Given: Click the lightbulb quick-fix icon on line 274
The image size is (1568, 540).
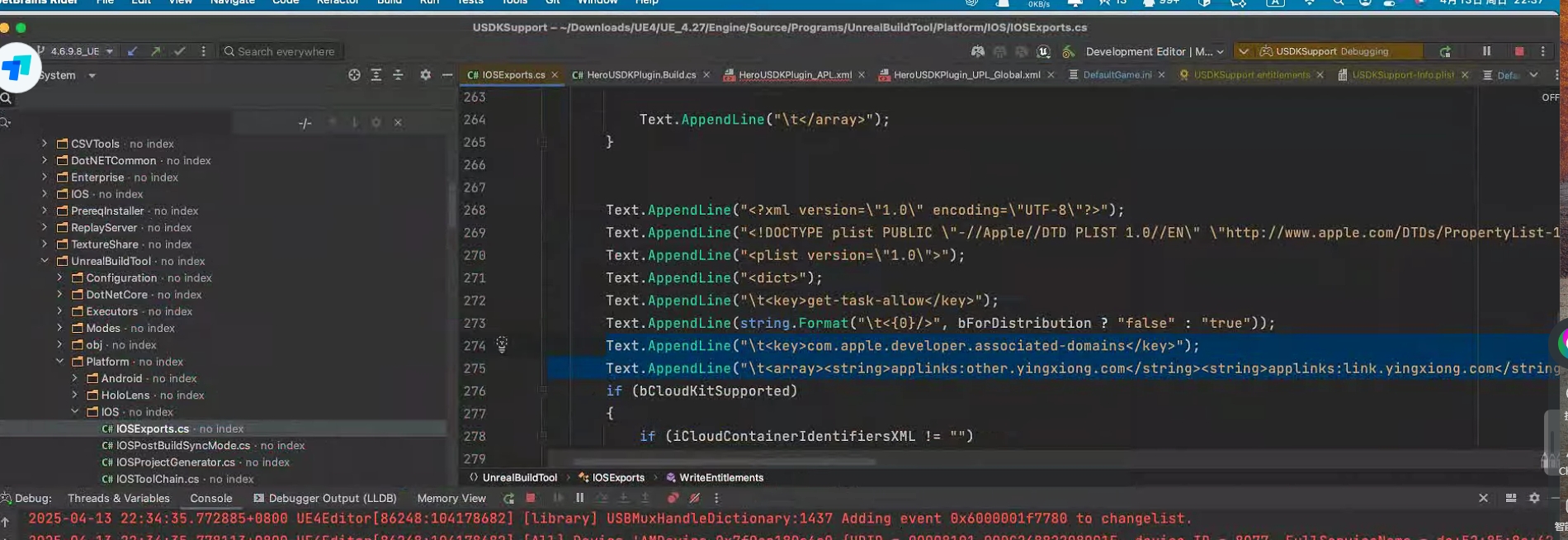Looking at the screenshot, I should 502,345.
